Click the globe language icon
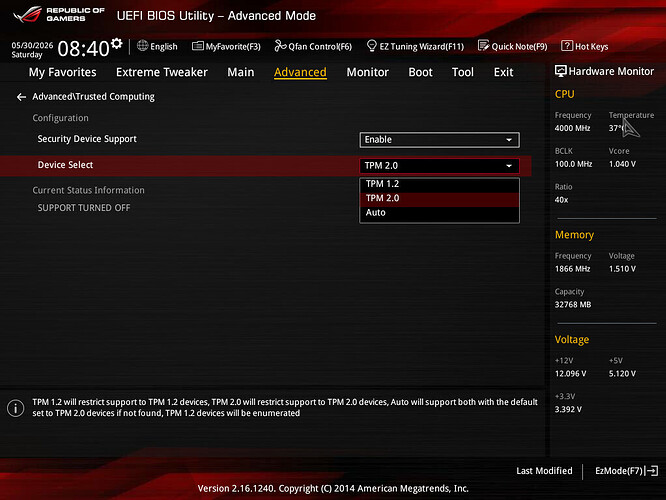Viewport: 666px width, 500px height. pyautogui.click(x=142, y=45)
